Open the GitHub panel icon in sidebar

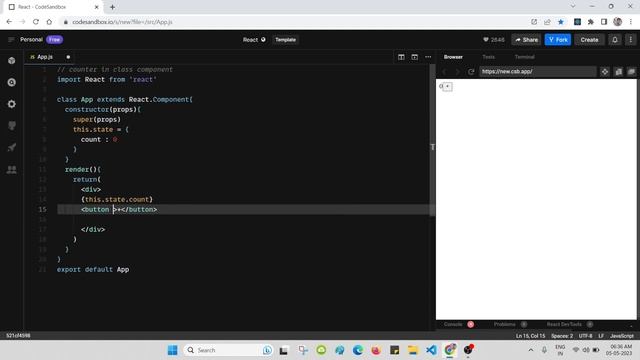pyautogui.click(x=12, y=126)
